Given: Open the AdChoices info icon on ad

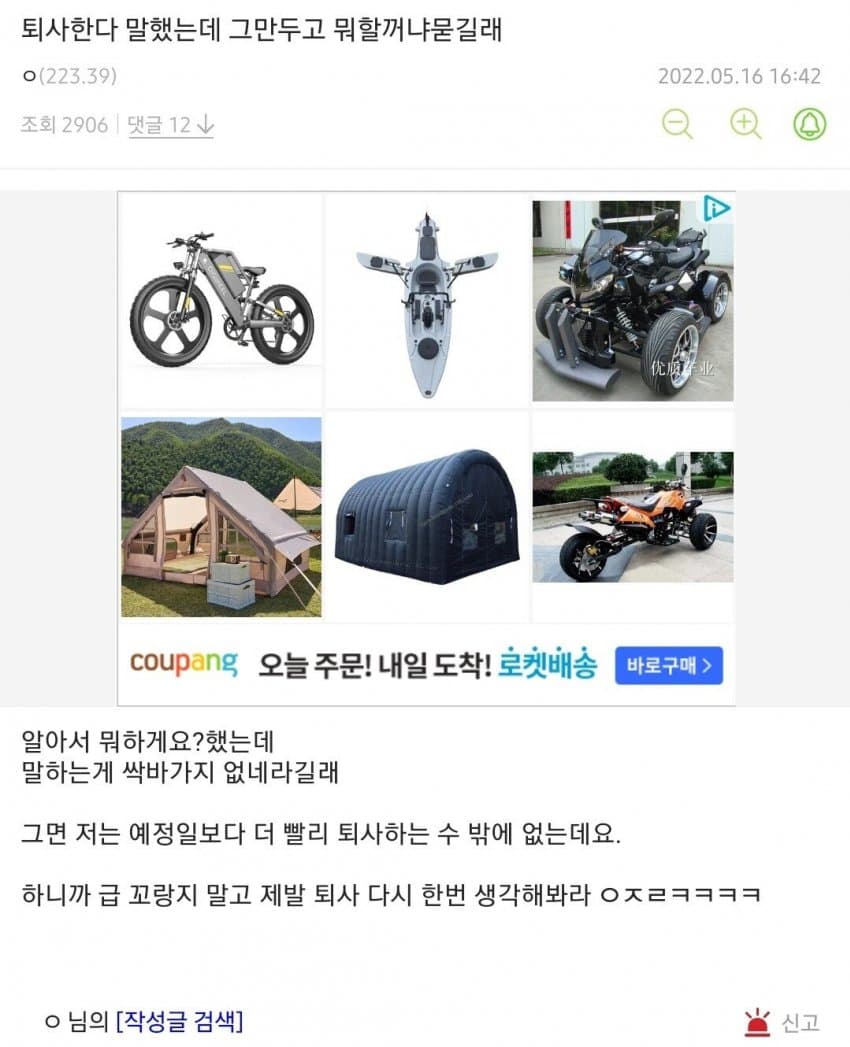Looking at the screenshot, I should (x=718, y=209).
